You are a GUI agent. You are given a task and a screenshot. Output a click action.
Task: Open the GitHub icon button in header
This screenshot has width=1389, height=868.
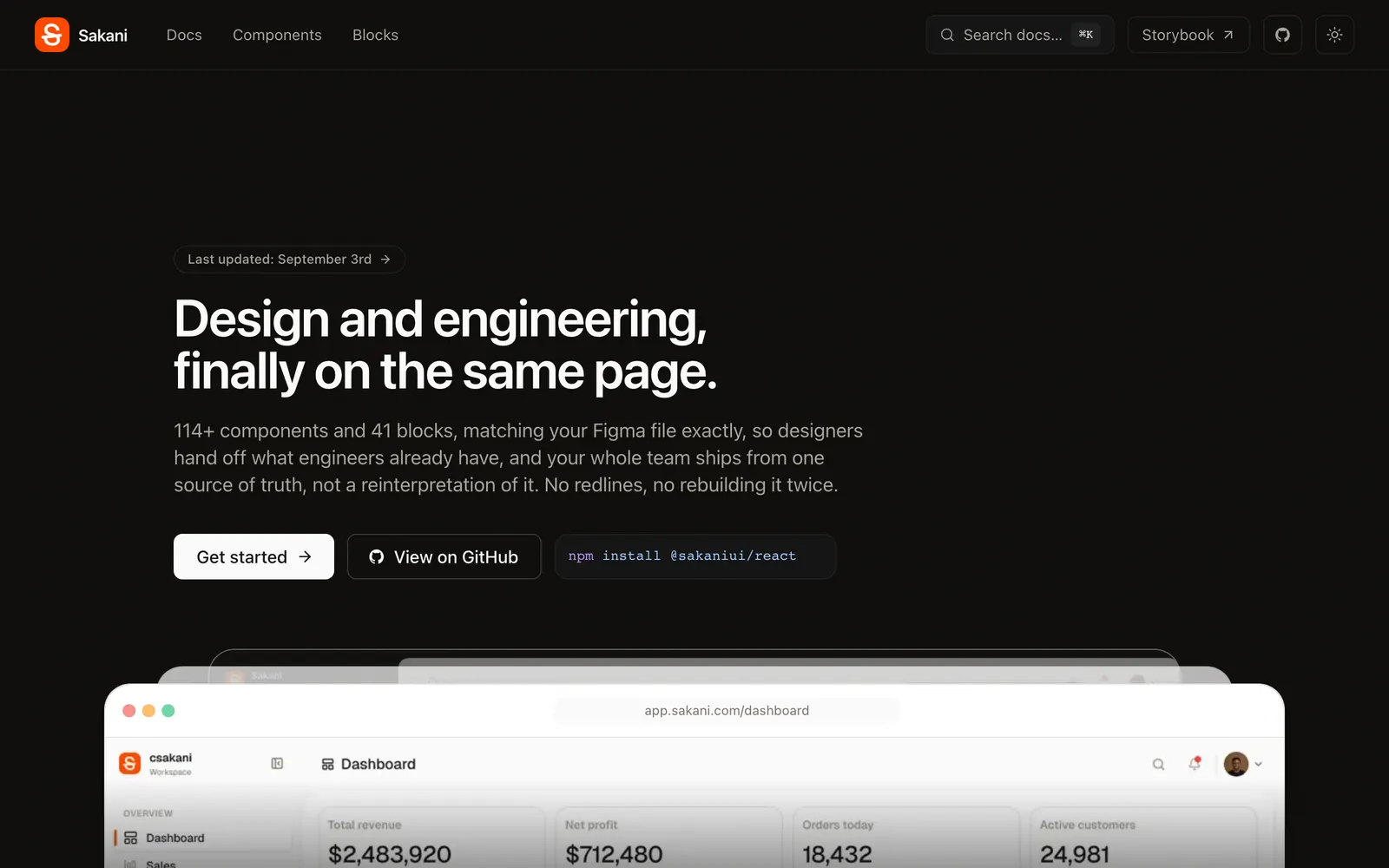1282,35
